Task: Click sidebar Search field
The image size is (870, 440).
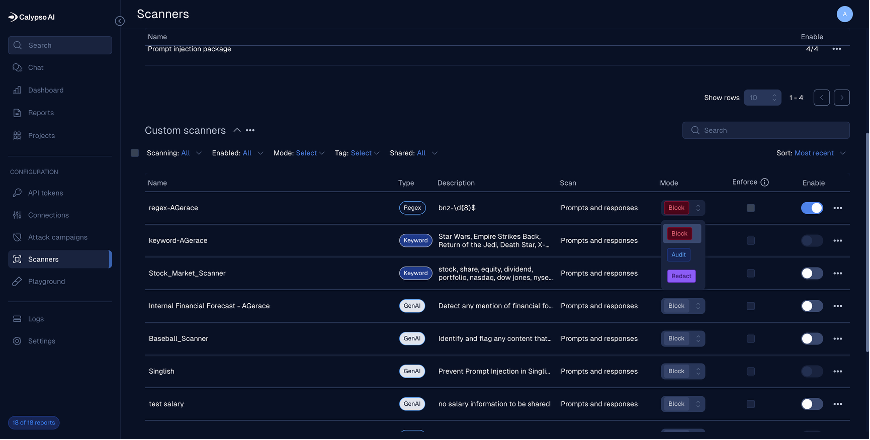Action: (x=60, y=45)
